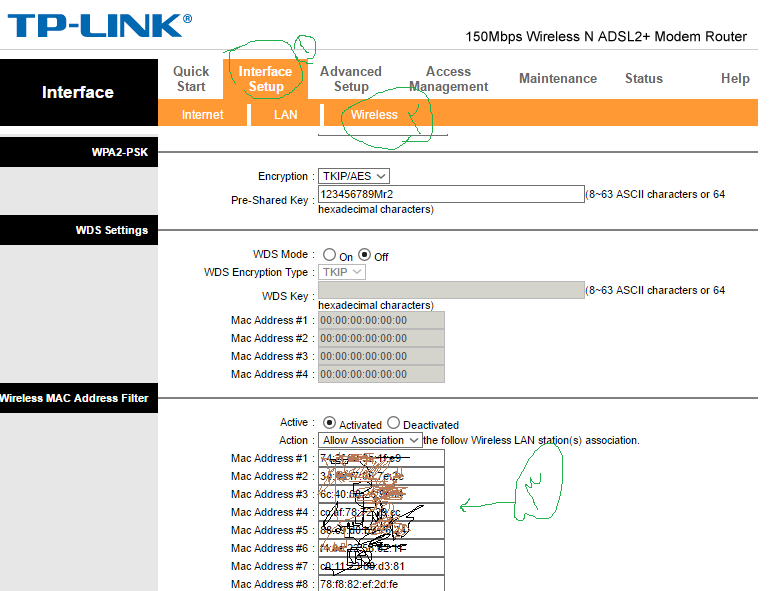Click filter Mac Address #3 field
This screenshot has height=591, width=783.
[381, 494]
